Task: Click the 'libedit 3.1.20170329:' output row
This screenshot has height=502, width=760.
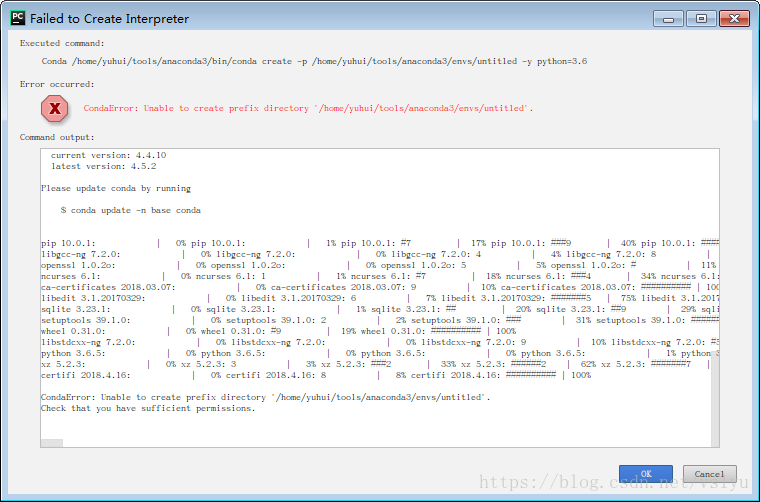Action: (380, 298)
